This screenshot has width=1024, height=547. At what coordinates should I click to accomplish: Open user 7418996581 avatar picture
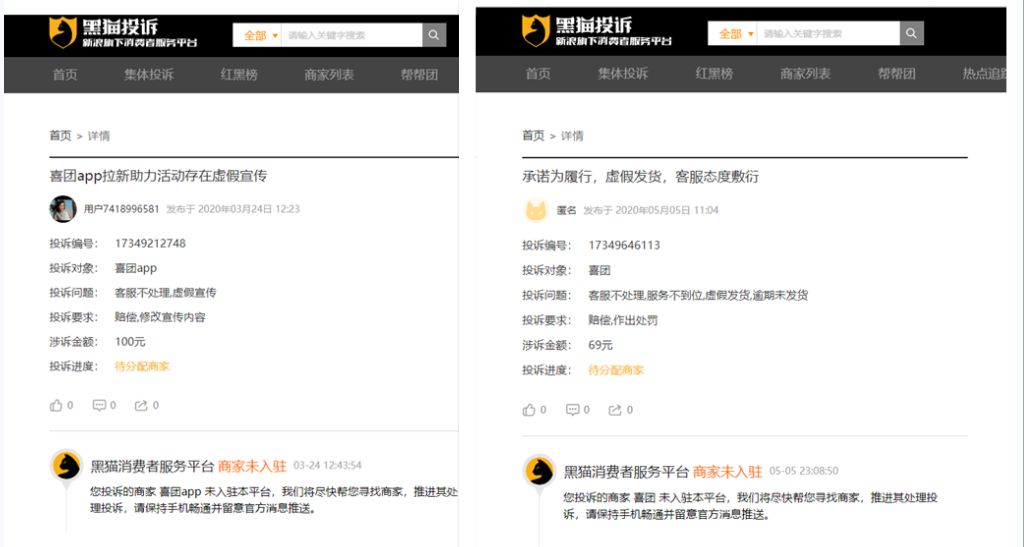[x=63, y=209]
